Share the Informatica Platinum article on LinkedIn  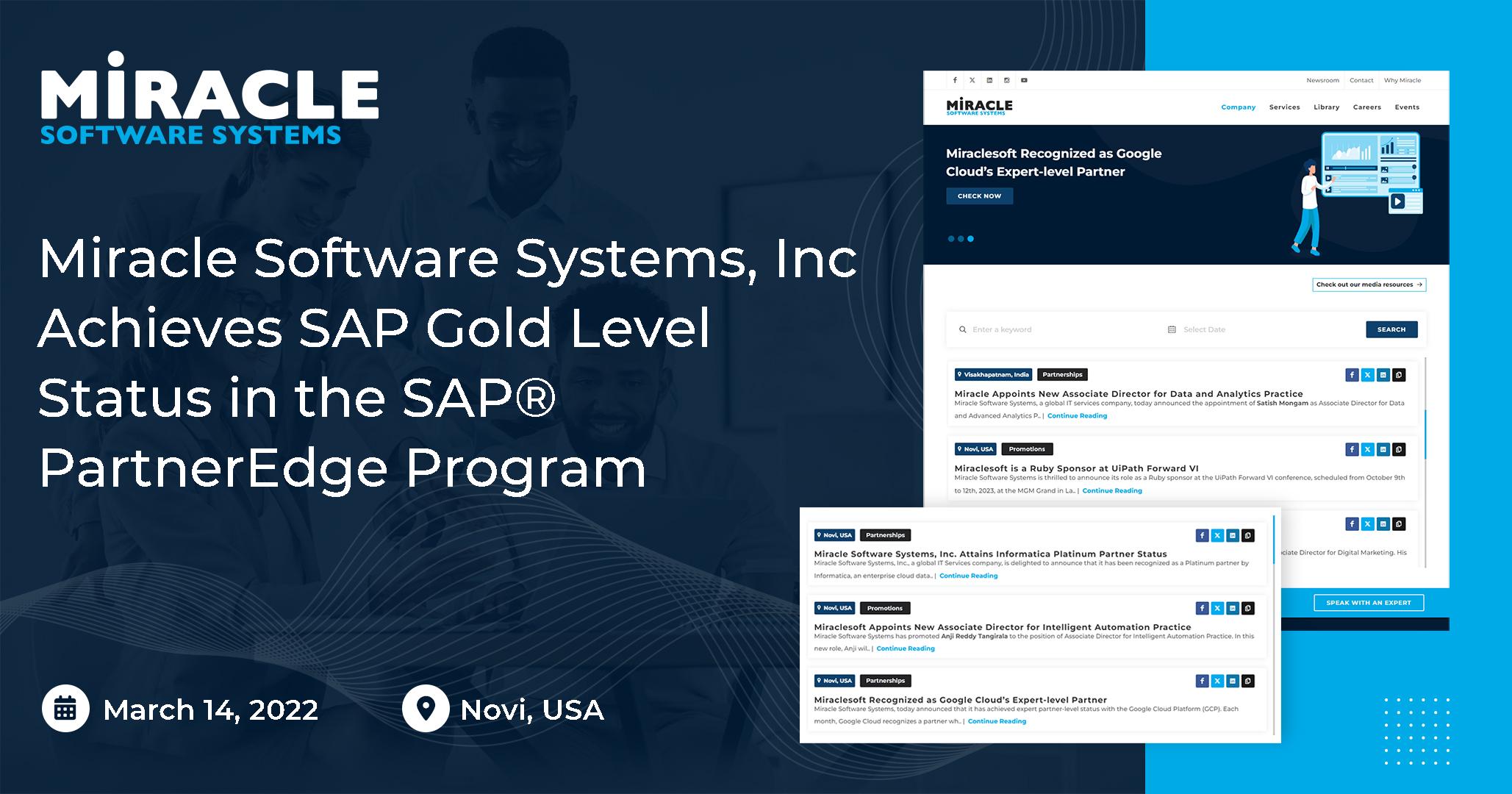pyautogui.click(x=1231, y=535)
